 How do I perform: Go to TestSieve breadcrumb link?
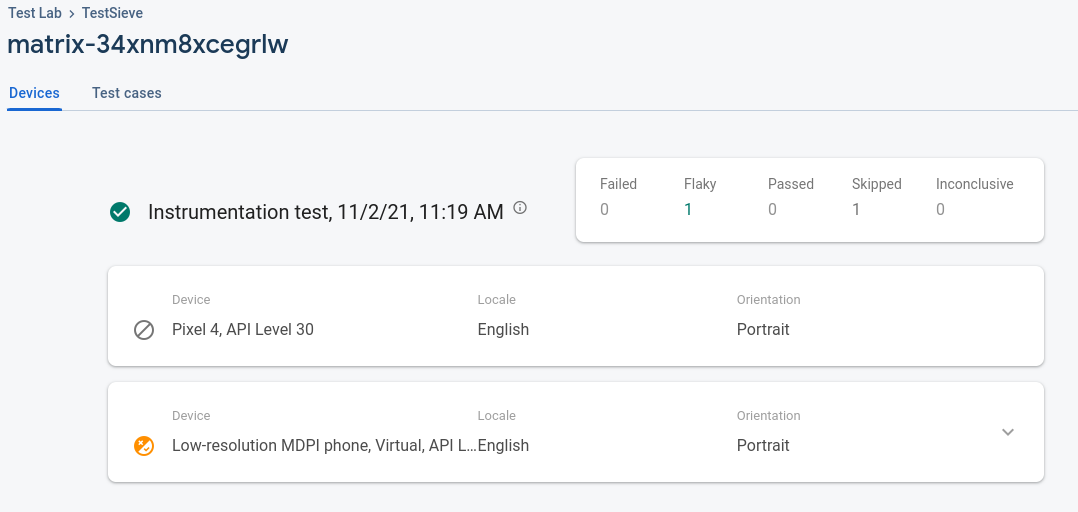click(x=113, y=13)
